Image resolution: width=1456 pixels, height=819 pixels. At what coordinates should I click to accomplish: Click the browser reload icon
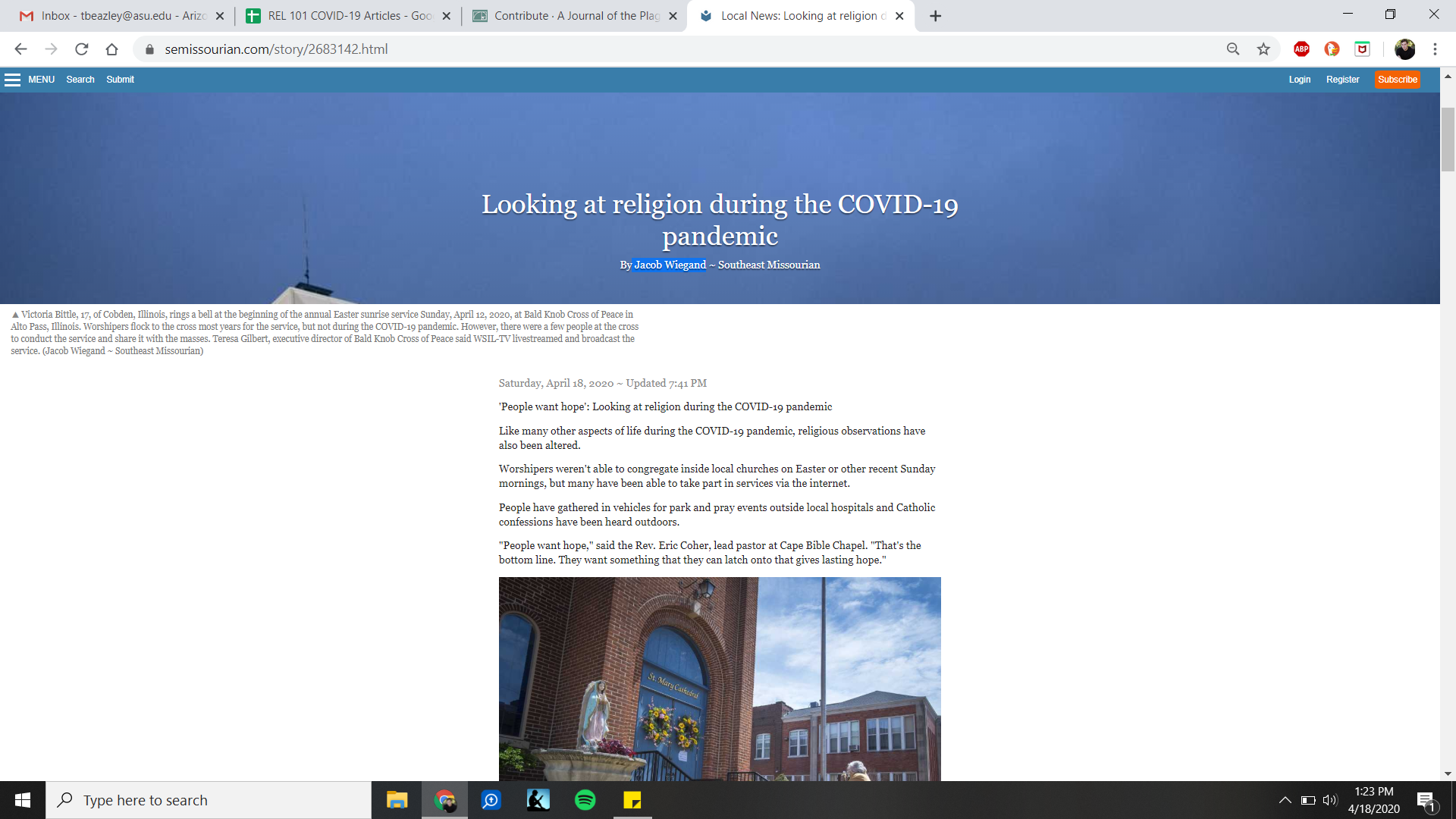(82, 49)
